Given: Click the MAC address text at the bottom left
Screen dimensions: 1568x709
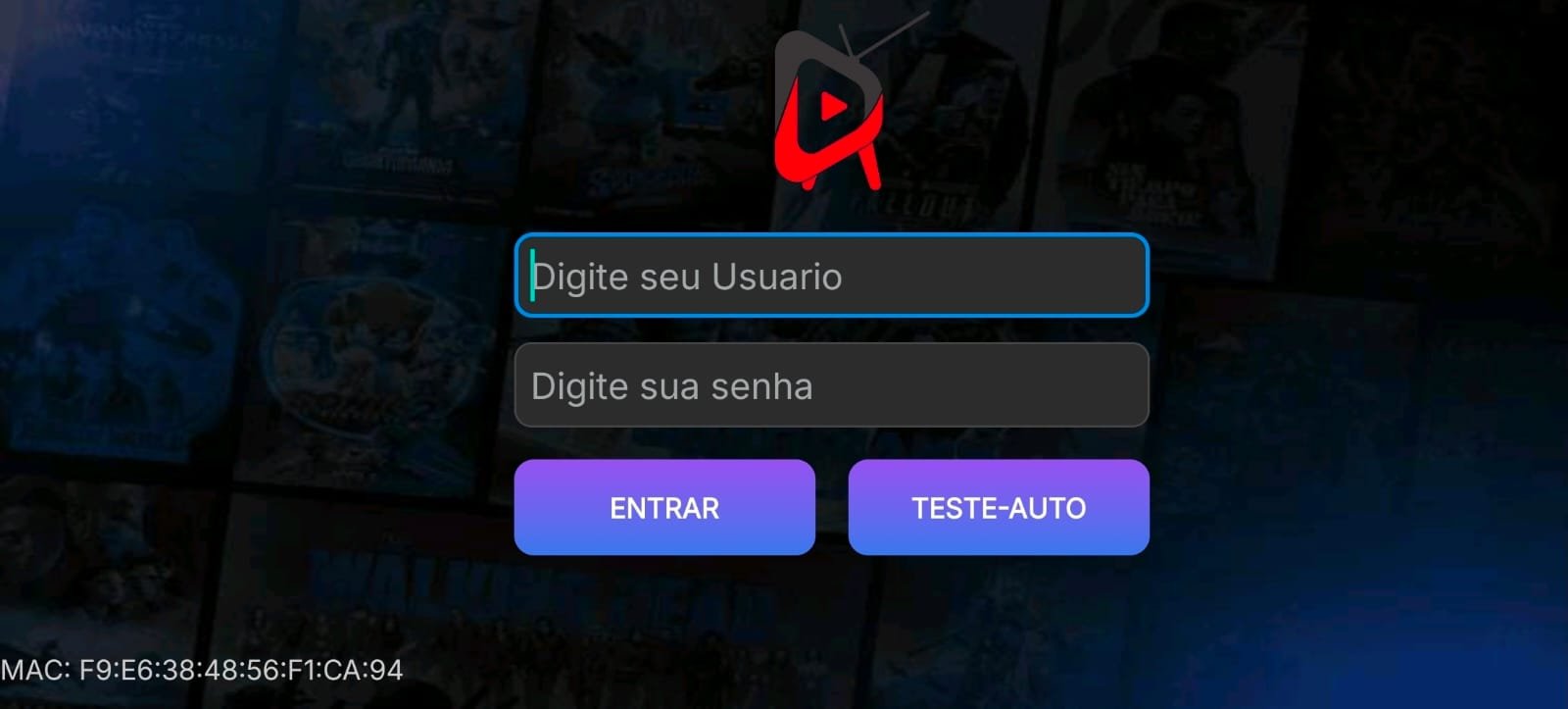Looking at the screenshot, I should point(202,671).
